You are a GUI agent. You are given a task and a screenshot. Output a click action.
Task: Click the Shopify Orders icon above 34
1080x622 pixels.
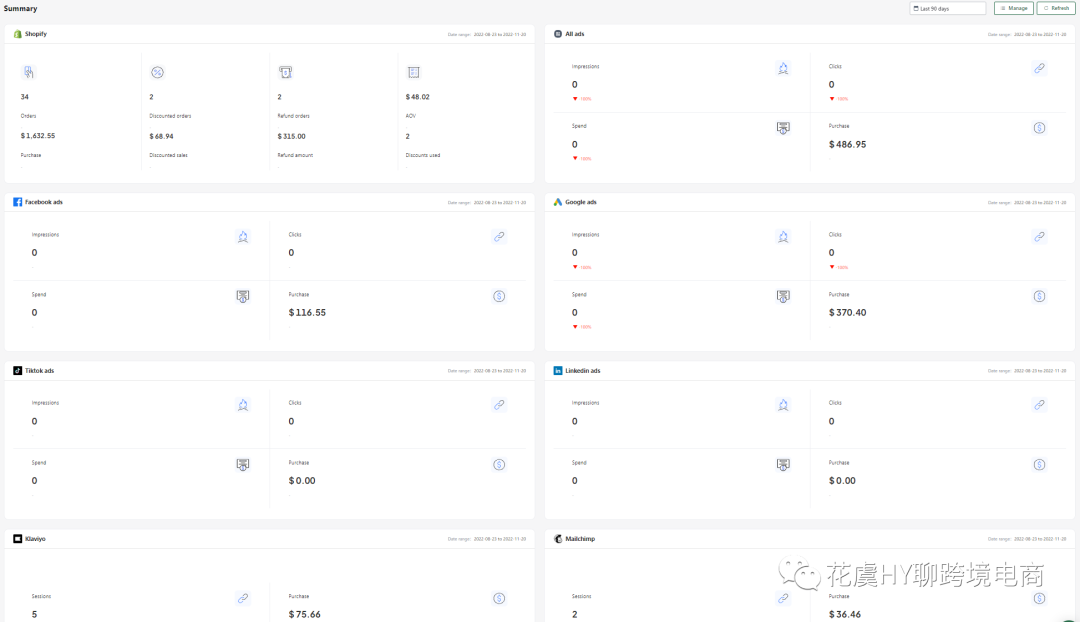point(28,72)
